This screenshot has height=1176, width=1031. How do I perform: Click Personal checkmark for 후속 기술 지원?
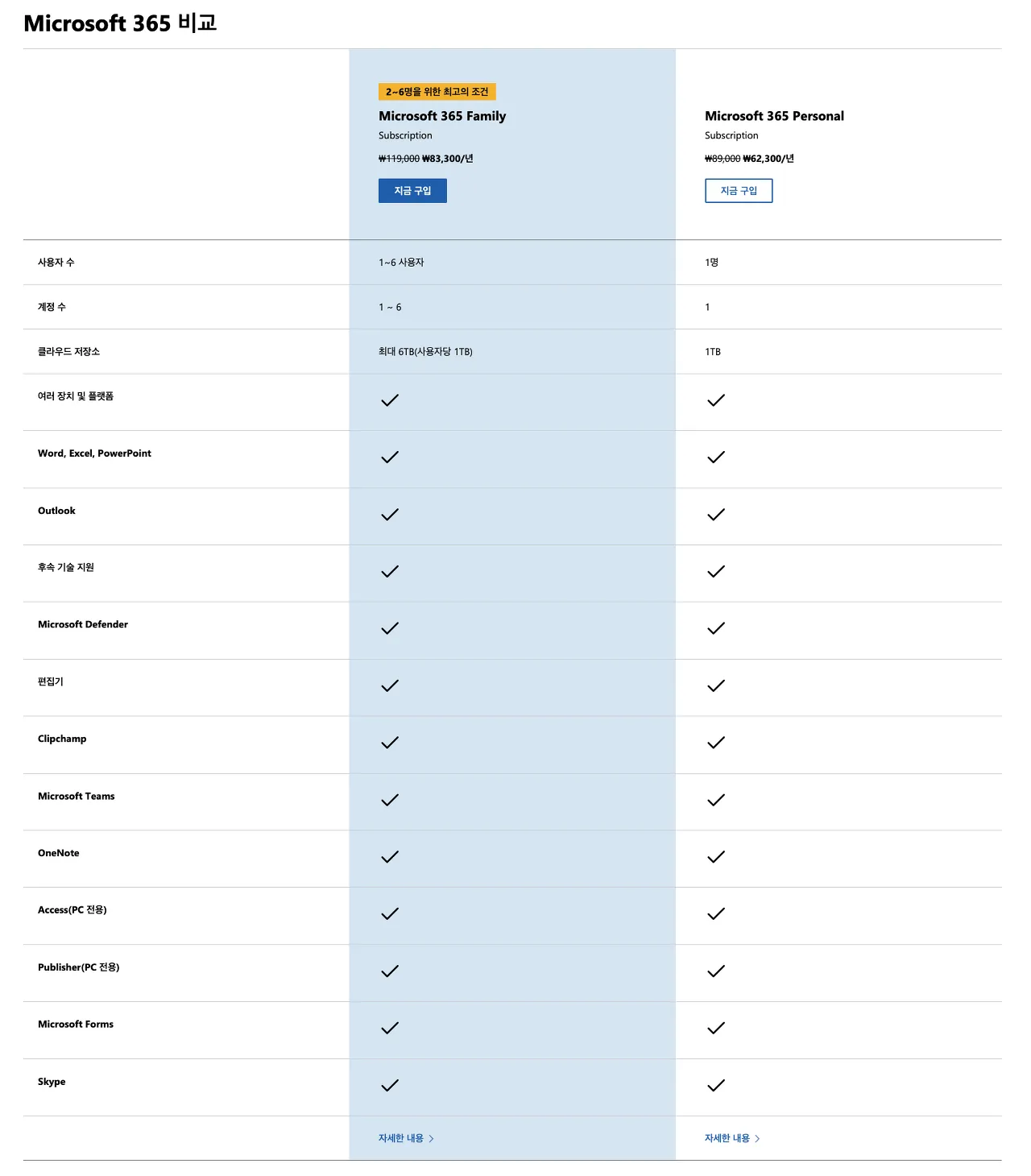716,572
